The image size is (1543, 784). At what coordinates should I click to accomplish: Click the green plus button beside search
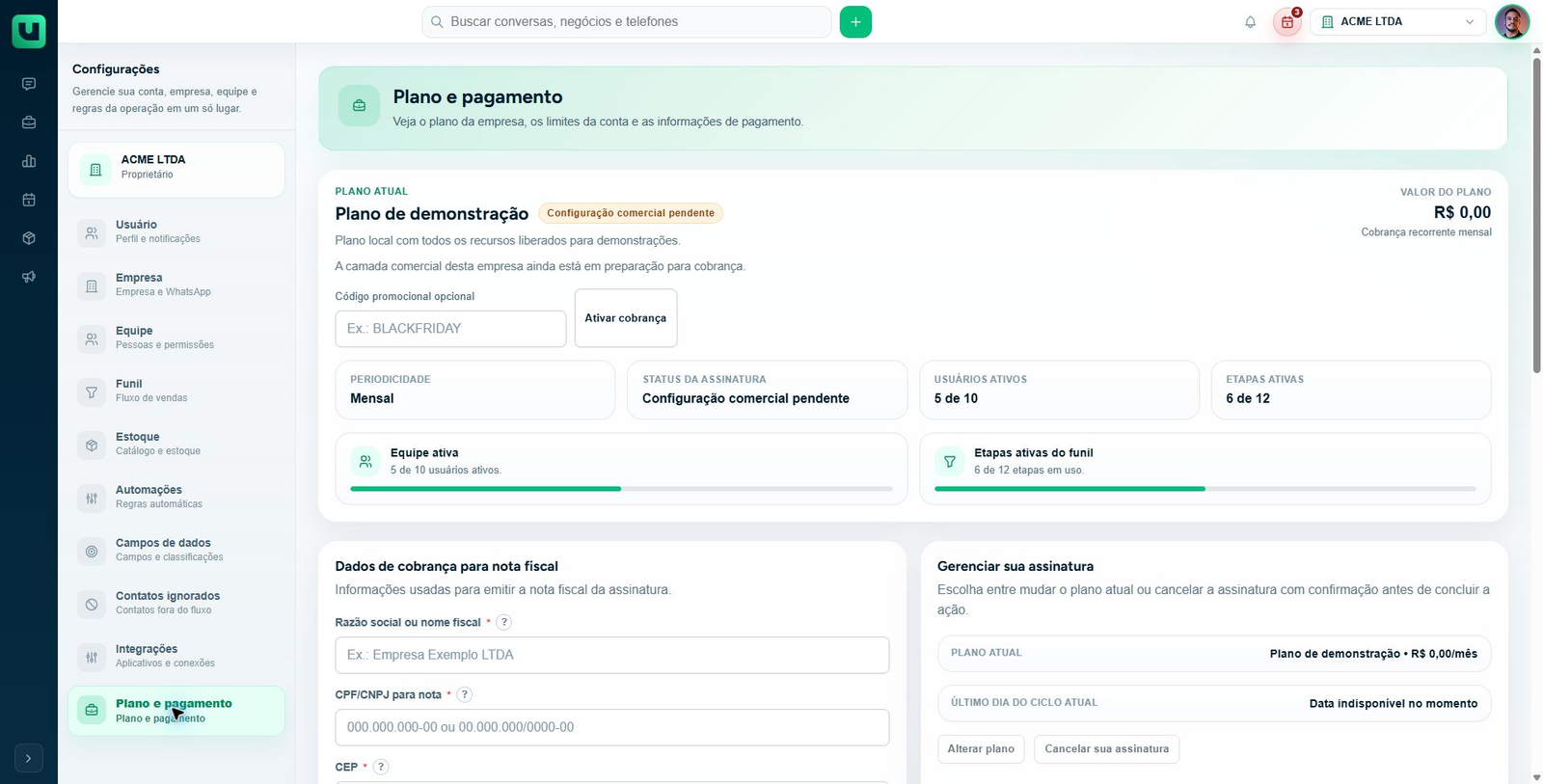coord(855,21)
